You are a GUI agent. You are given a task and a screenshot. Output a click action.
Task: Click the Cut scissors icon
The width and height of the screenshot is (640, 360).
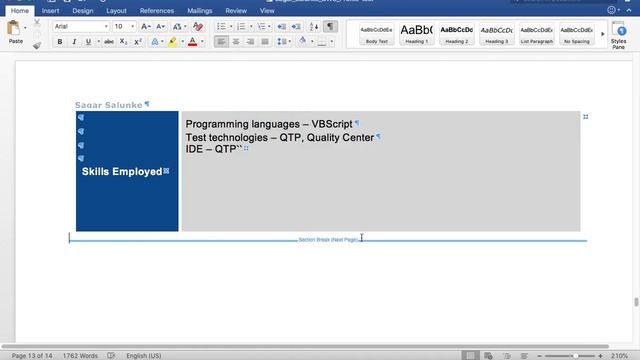pos(37,22)
